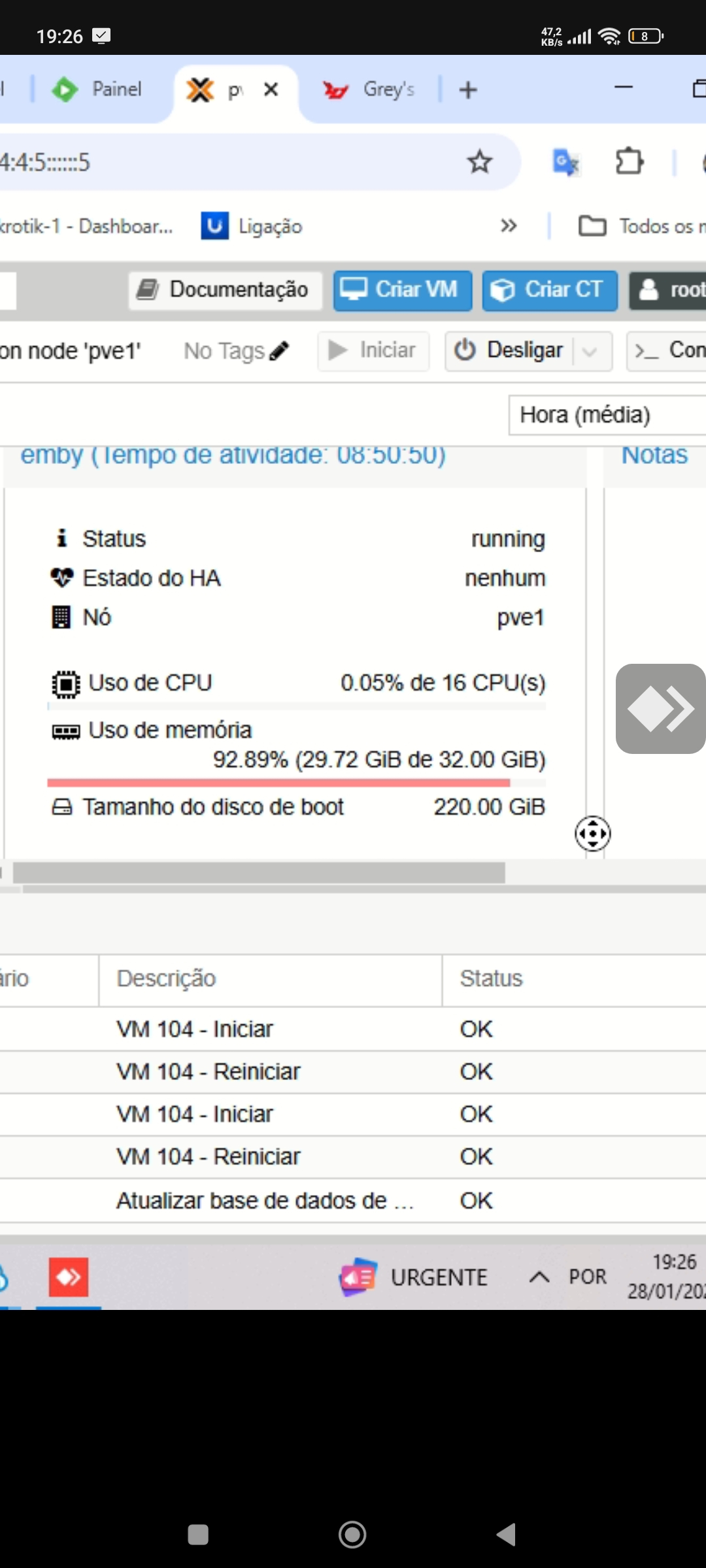Open the Documentação button
Viewport: 706px width, 1568px height.
225,289
